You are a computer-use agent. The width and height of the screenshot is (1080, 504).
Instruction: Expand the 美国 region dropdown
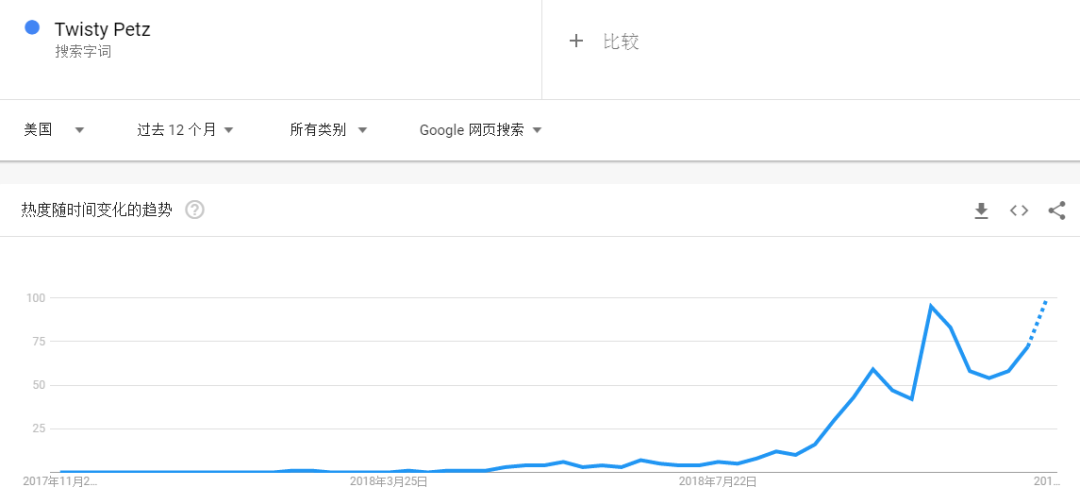(54, 130)
